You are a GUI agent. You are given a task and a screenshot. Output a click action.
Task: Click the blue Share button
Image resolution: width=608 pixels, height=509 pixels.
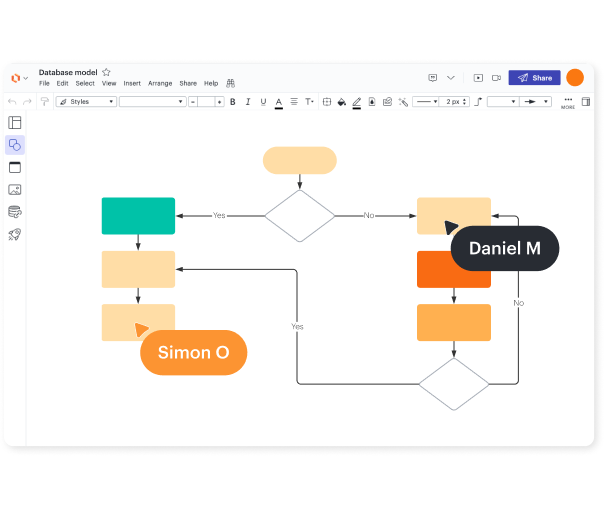534,78
